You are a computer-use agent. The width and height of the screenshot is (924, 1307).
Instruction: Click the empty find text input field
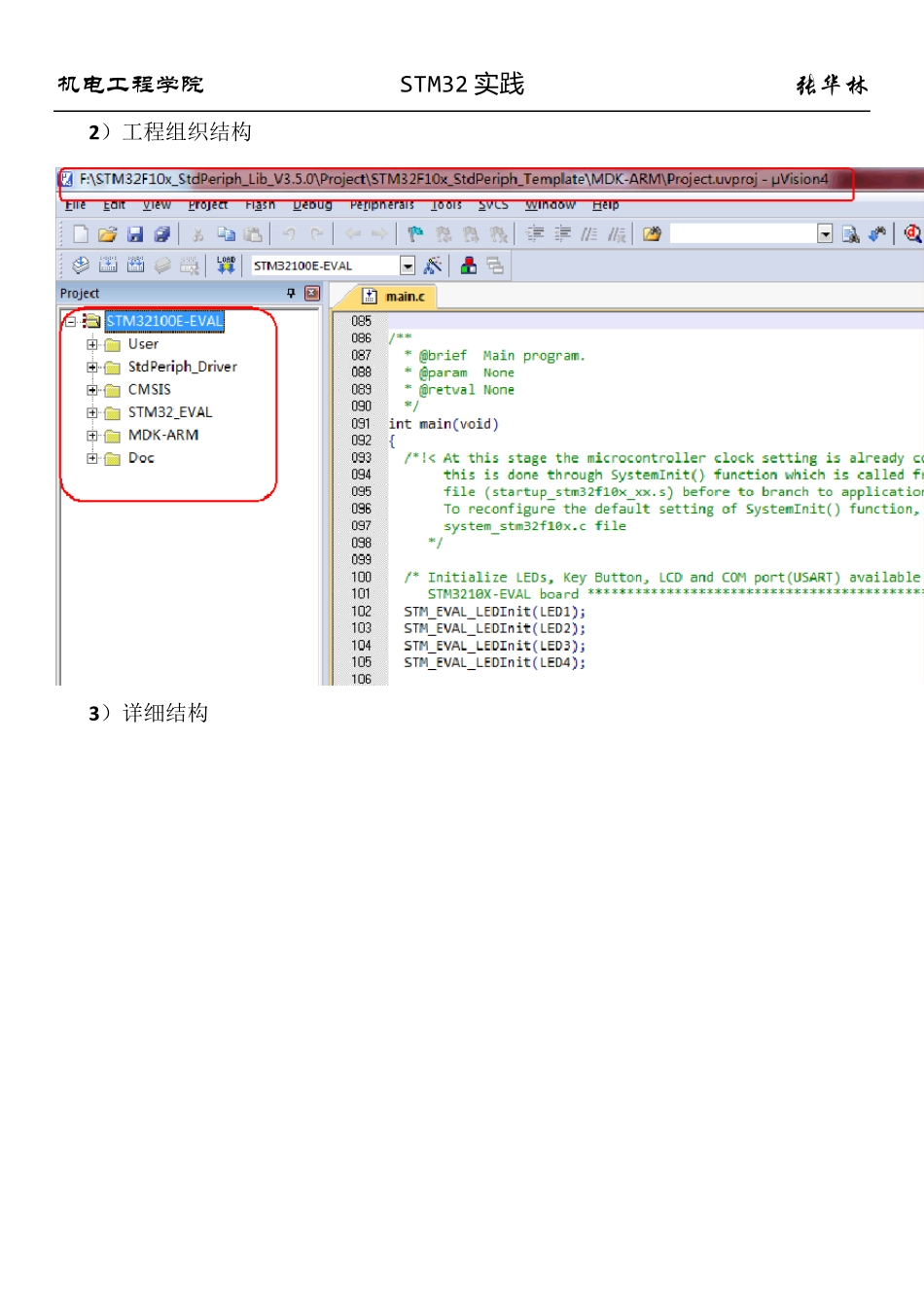point(743,234)
